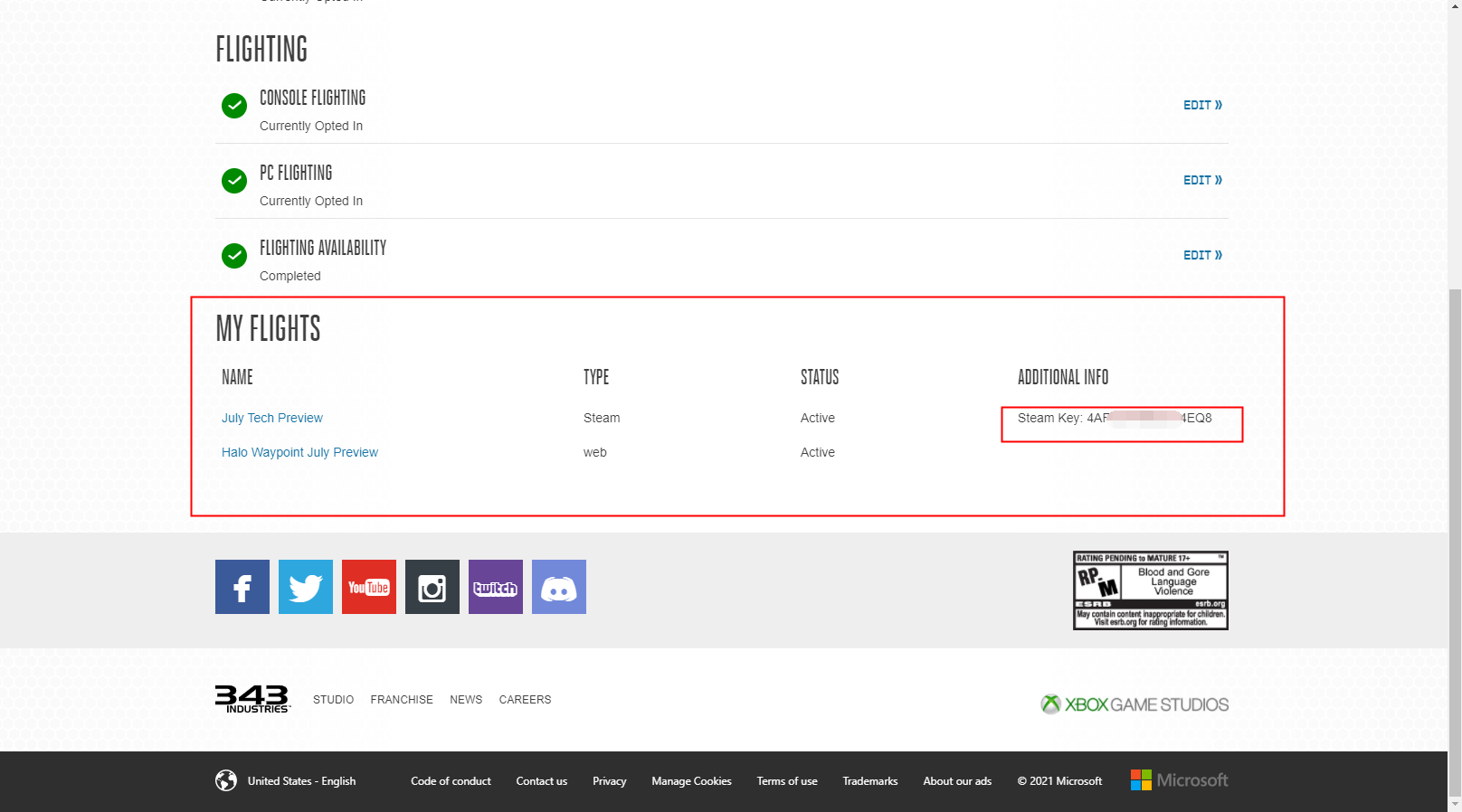
Task: Edit Flighting Availability settings
Action: (x=1202, y=255)
